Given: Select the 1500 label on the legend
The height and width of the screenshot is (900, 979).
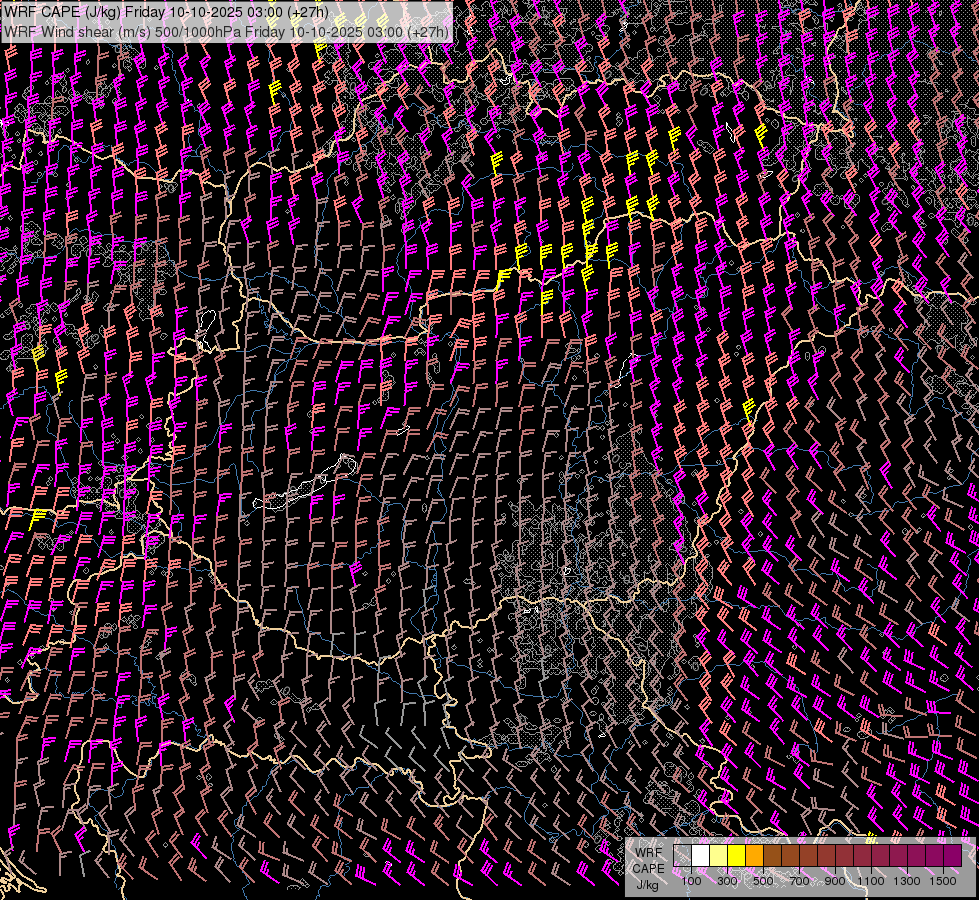Looking at the screenshot, I should 943,881.
